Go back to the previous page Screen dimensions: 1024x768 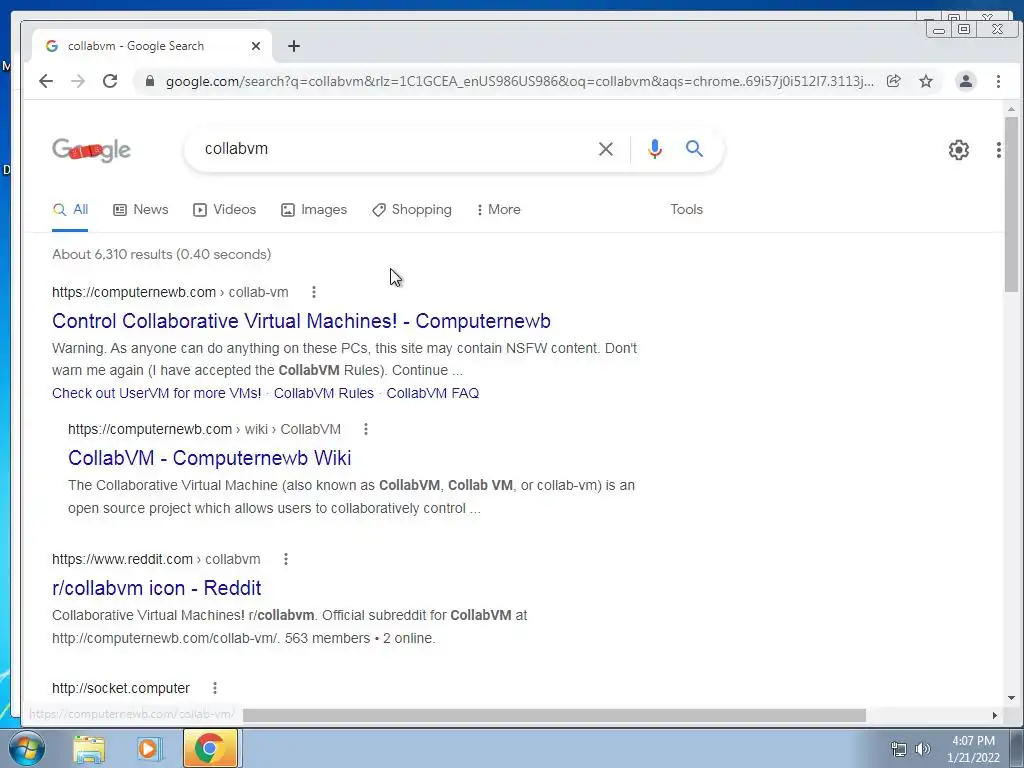coord(46,81)
